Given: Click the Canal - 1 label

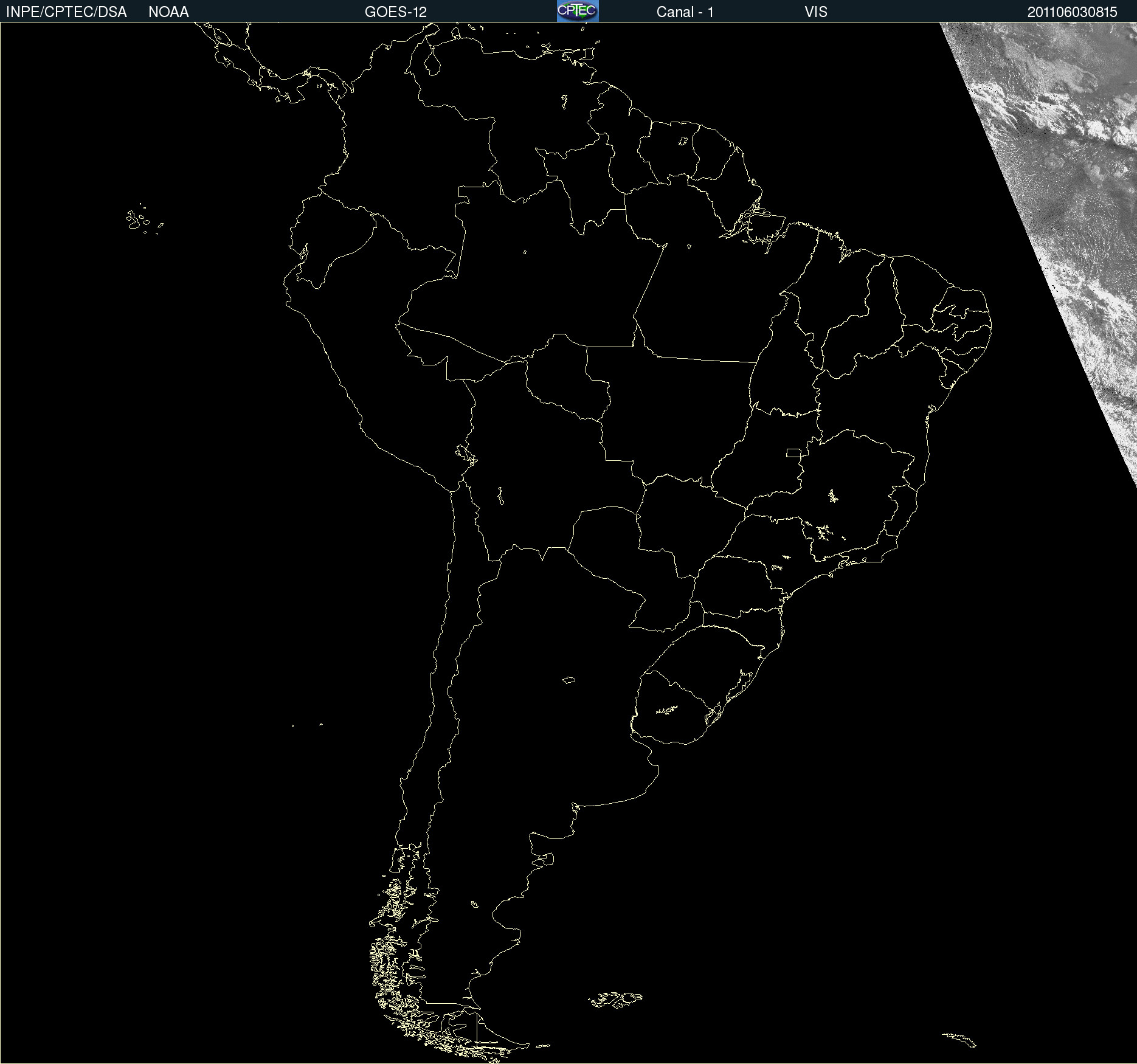Looking at the screenshot, I should pos(685,12).
